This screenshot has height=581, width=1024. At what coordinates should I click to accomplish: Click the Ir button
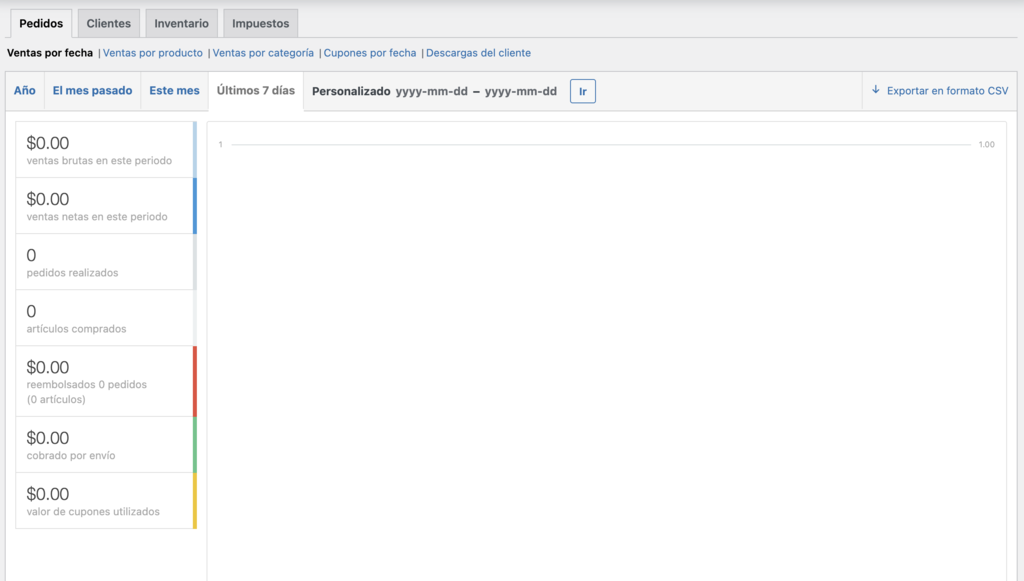[583, 90]
